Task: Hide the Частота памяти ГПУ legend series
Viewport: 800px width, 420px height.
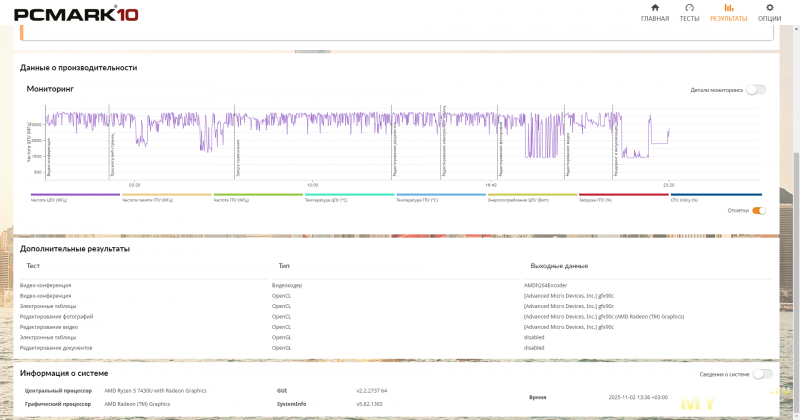Action: (166, 198)
